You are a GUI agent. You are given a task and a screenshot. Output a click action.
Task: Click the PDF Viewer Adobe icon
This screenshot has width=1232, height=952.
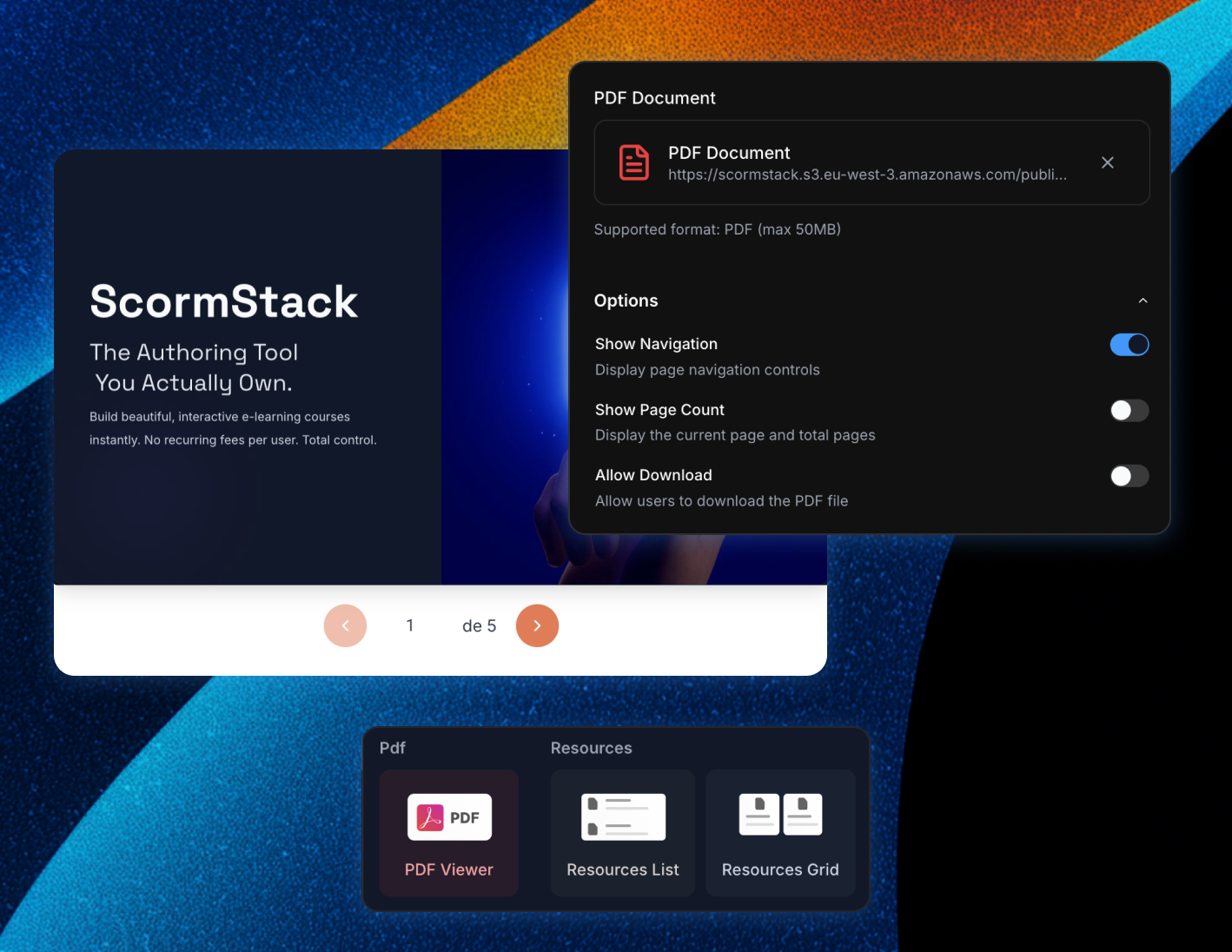click(449, 817)
